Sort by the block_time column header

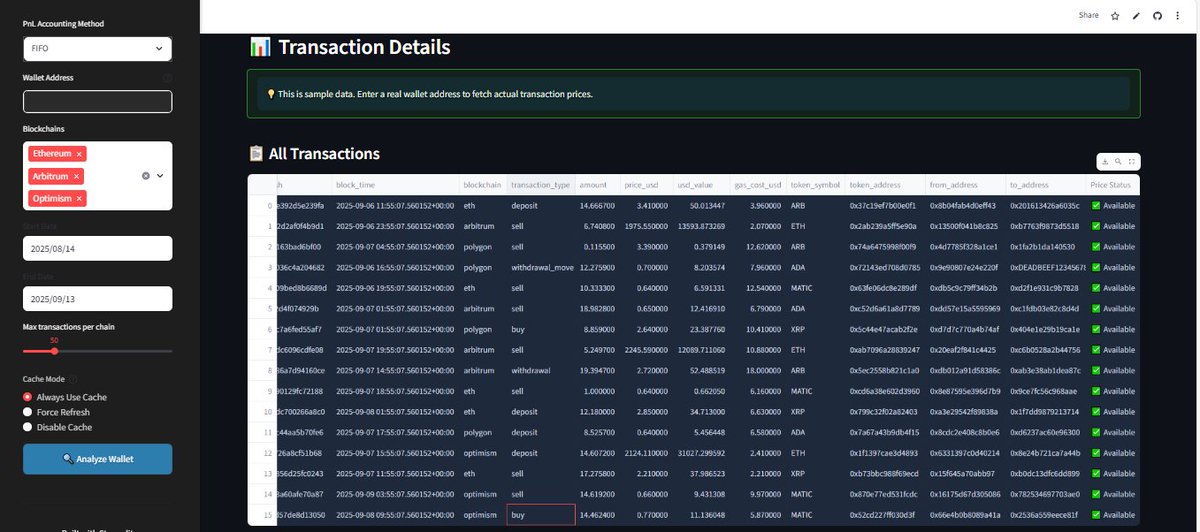click(x=395, y=185)
